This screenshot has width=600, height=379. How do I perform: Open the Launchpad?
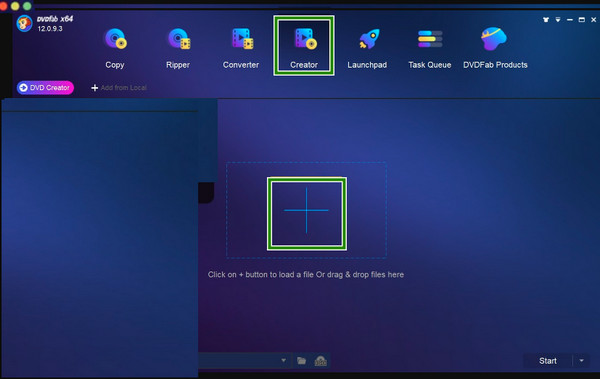[x=367, y=48]
